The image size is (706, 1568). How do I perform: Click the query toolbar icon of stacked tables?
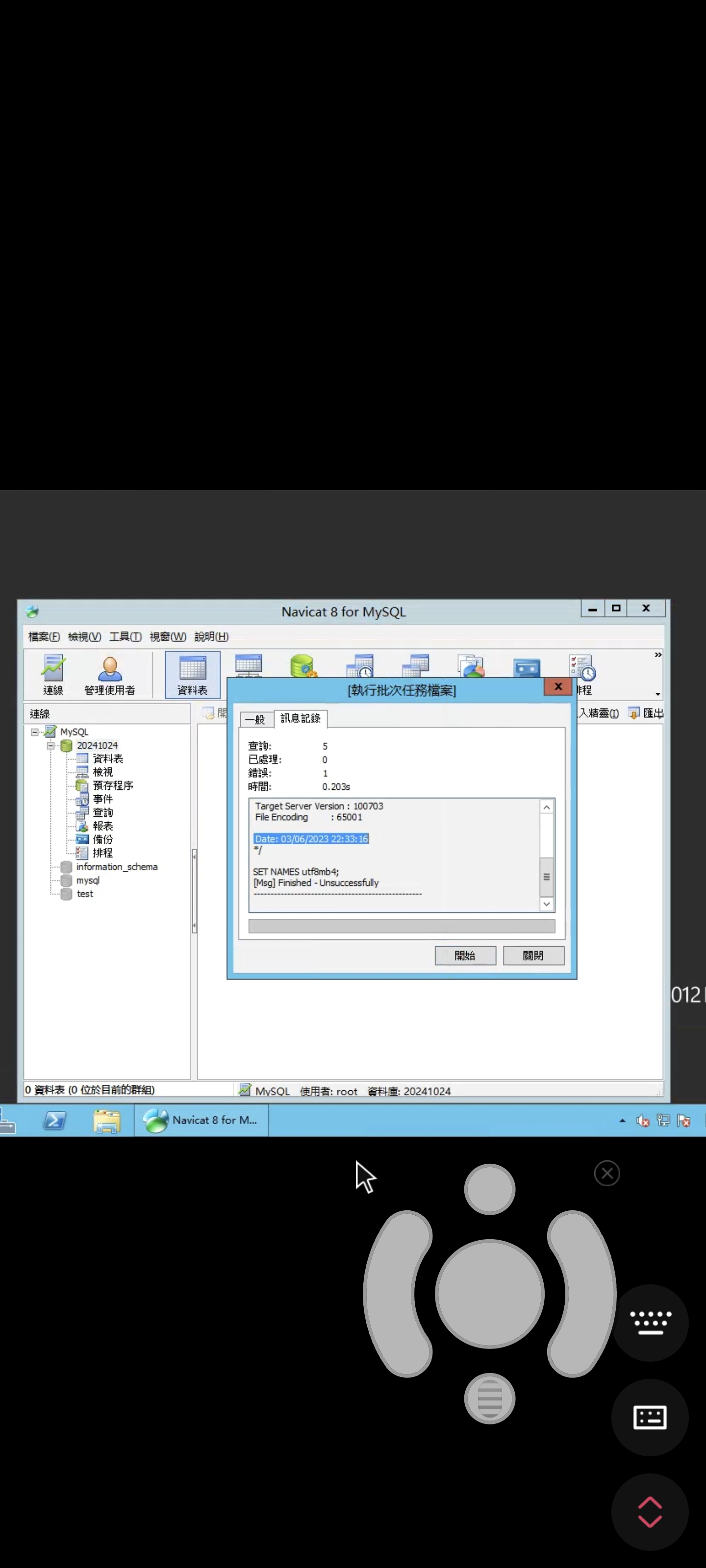pyautogui.click(x=415, y=666)
